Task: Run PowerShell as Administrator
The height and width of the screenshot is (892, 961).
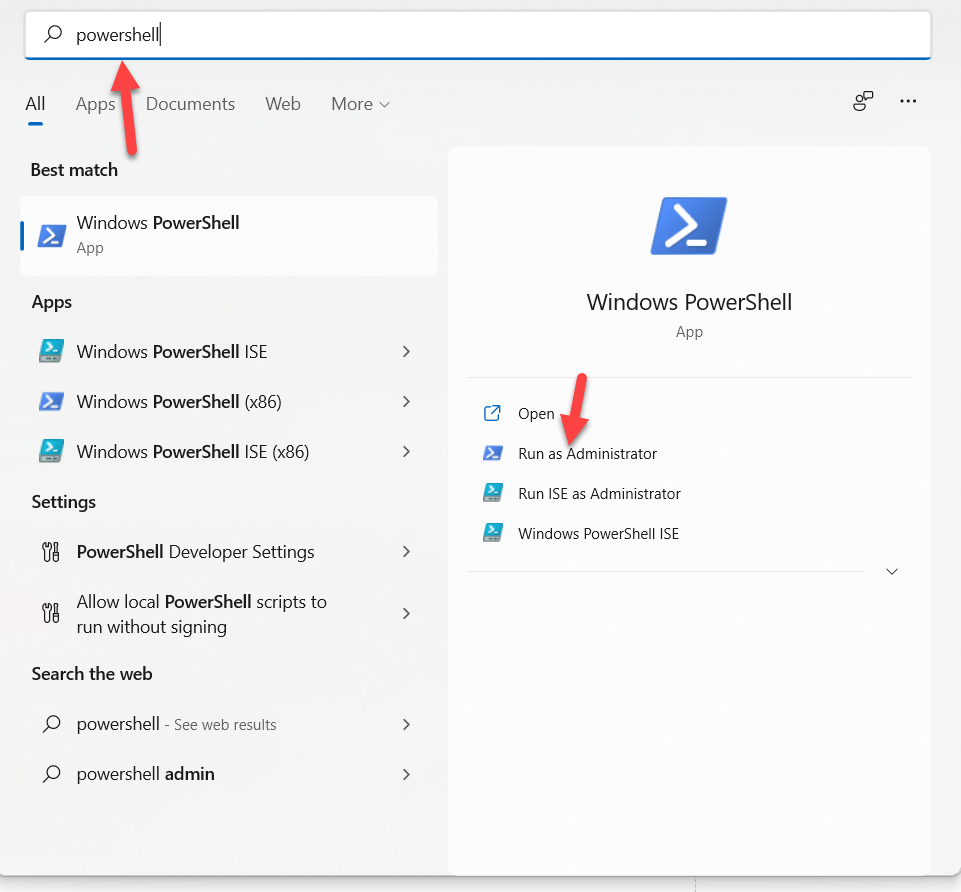Action: coord(587,454)
